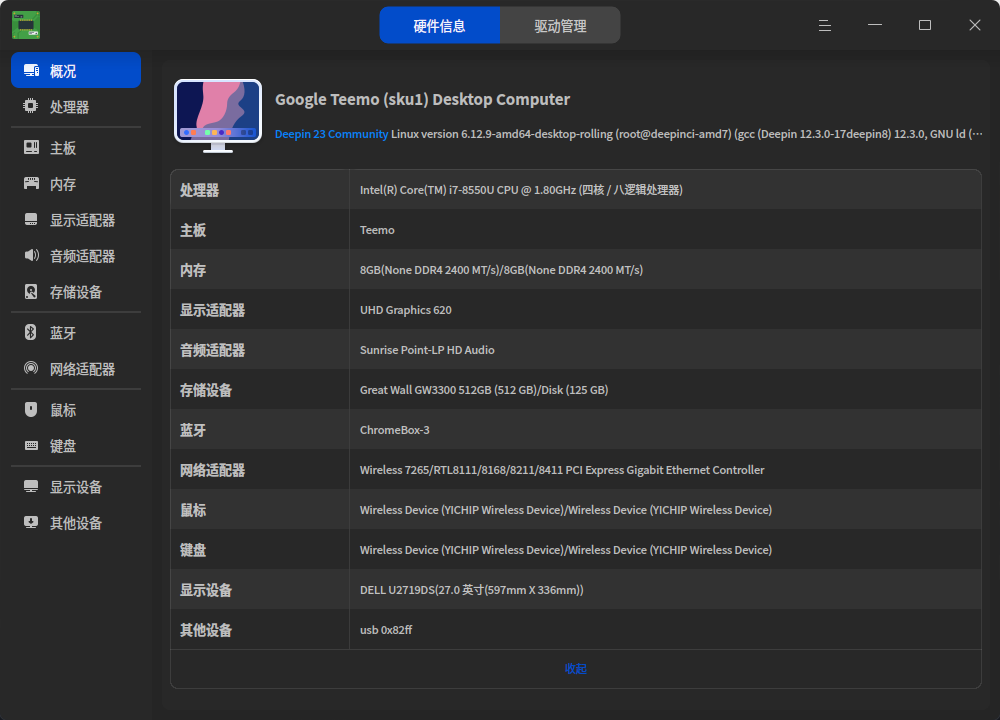Open the 鼠标 mouse icon in sidebar
1000x720 pixels.
point(31,409)
